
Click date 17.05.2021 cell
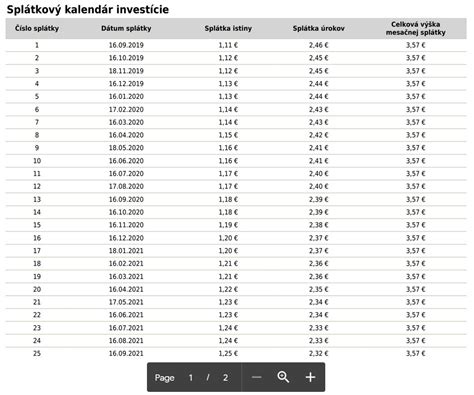click(x=126, y=302)
